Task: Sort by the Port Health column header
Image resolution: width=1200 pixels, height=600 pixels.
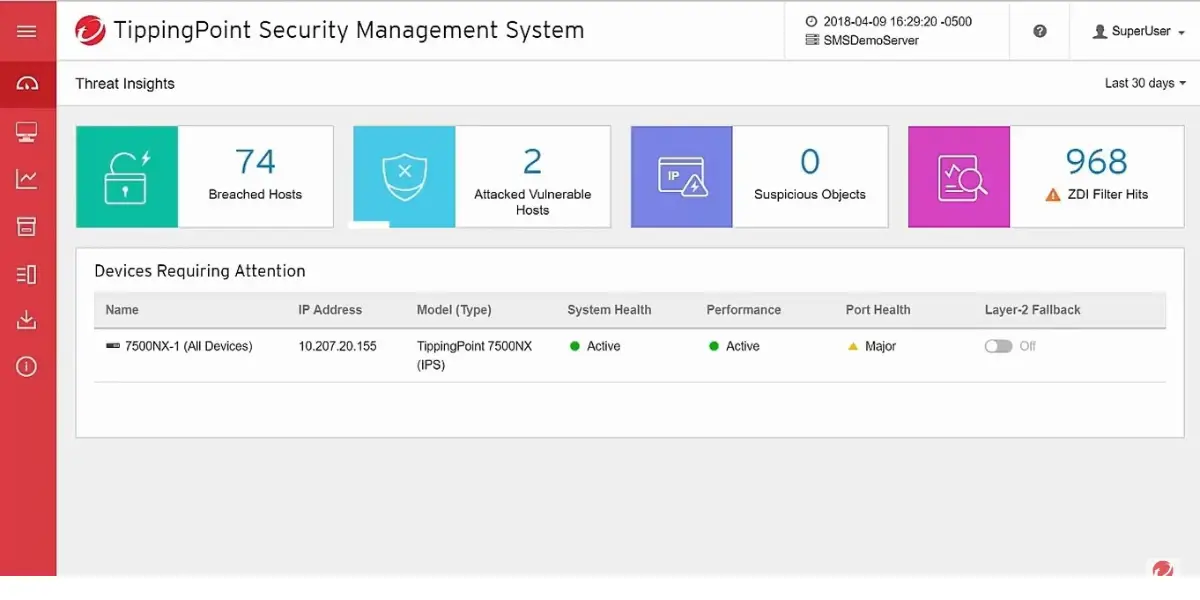Action: (x=878, y=310)
